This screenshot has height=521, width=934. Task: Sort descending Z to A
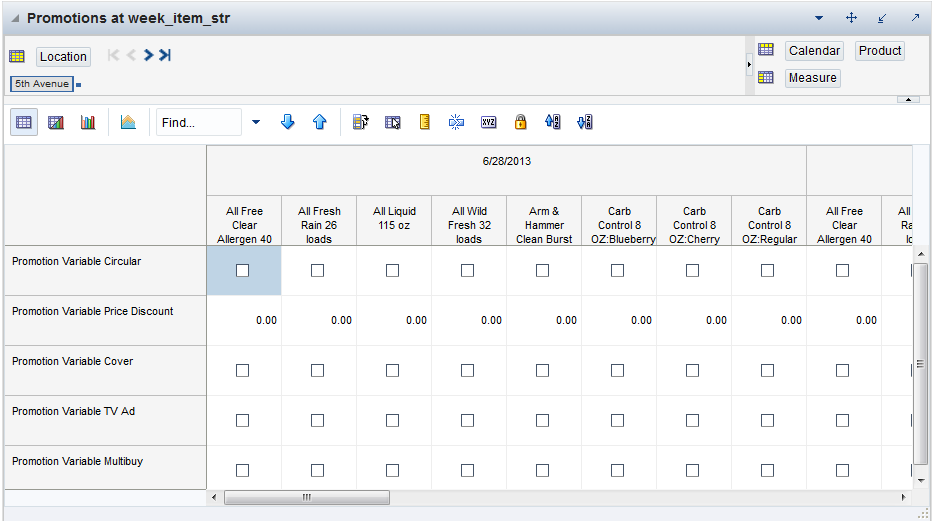585,123
